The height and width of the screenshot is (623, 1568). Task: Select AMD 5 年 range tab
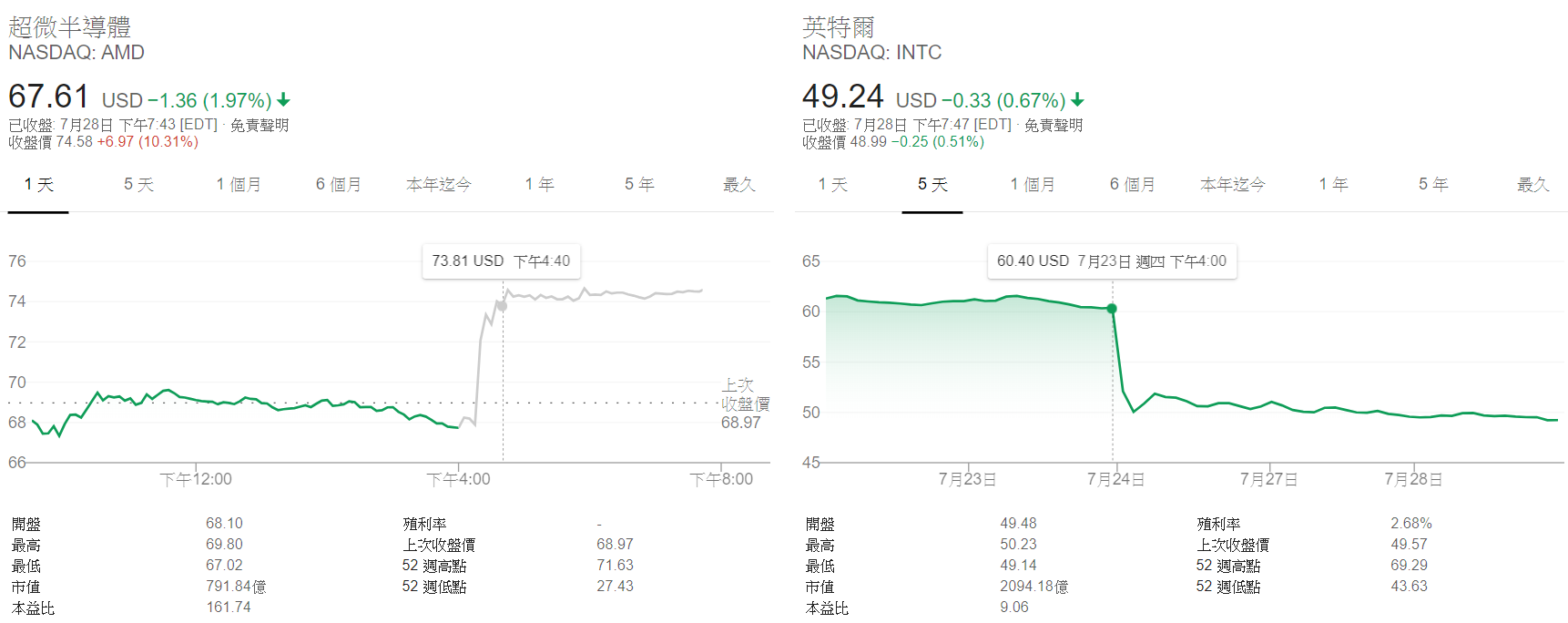[639, 185]
